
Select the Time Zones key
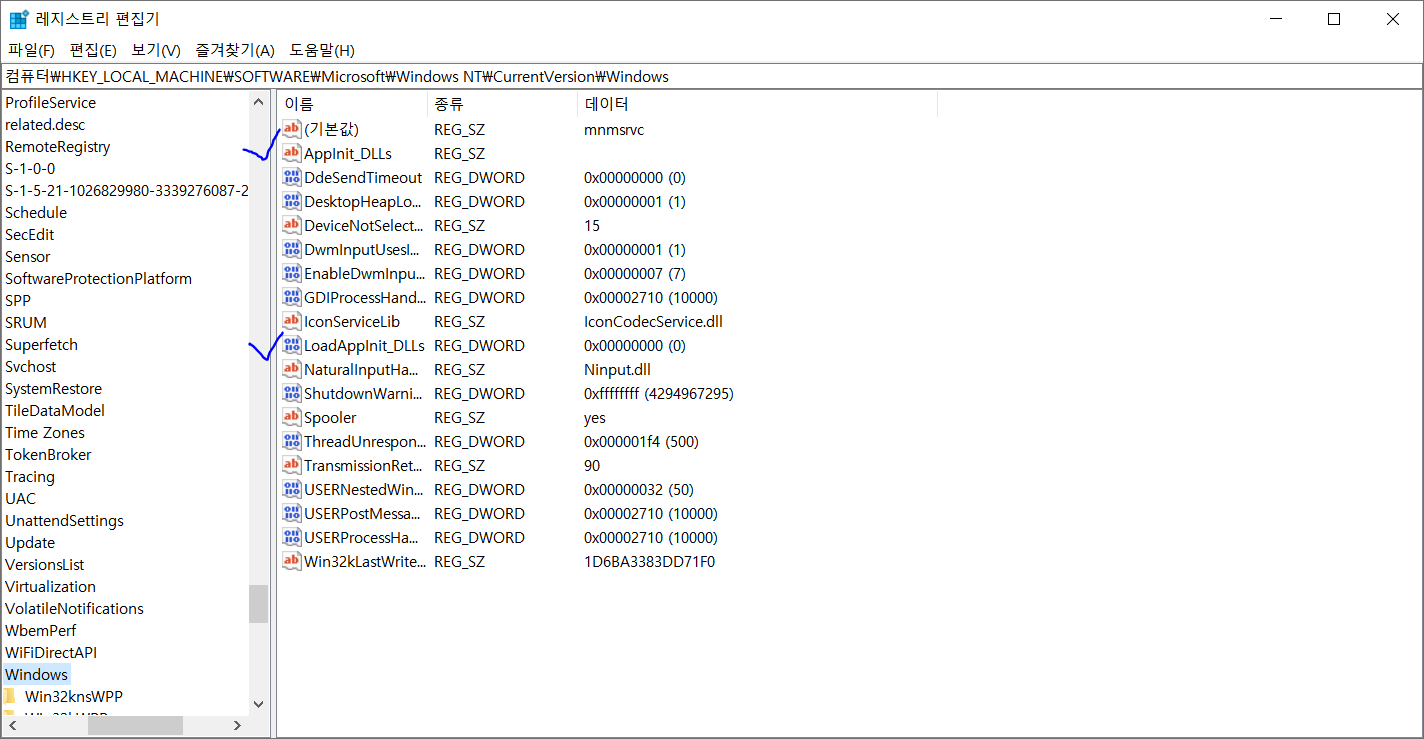point(45,432)
